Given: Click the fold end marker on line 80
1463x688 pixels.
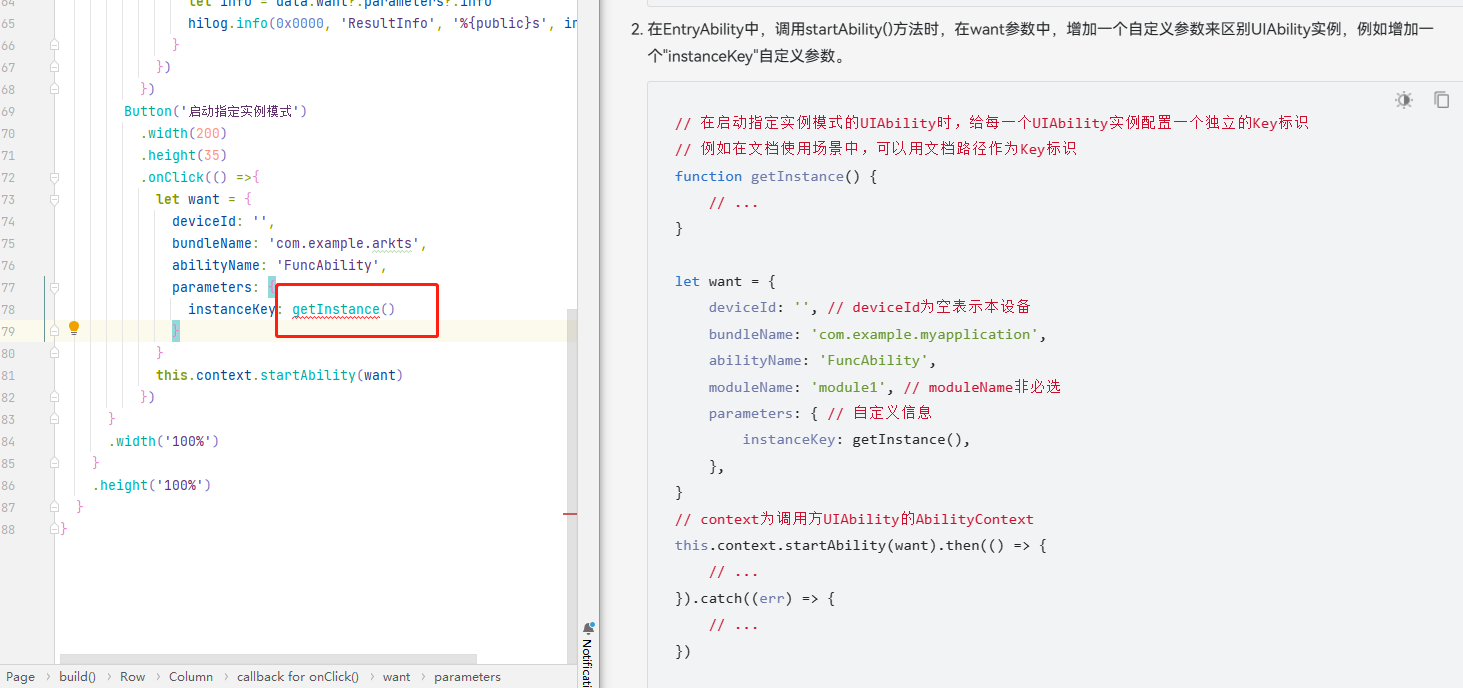Looking at the screenshot, I should (54, 353).
